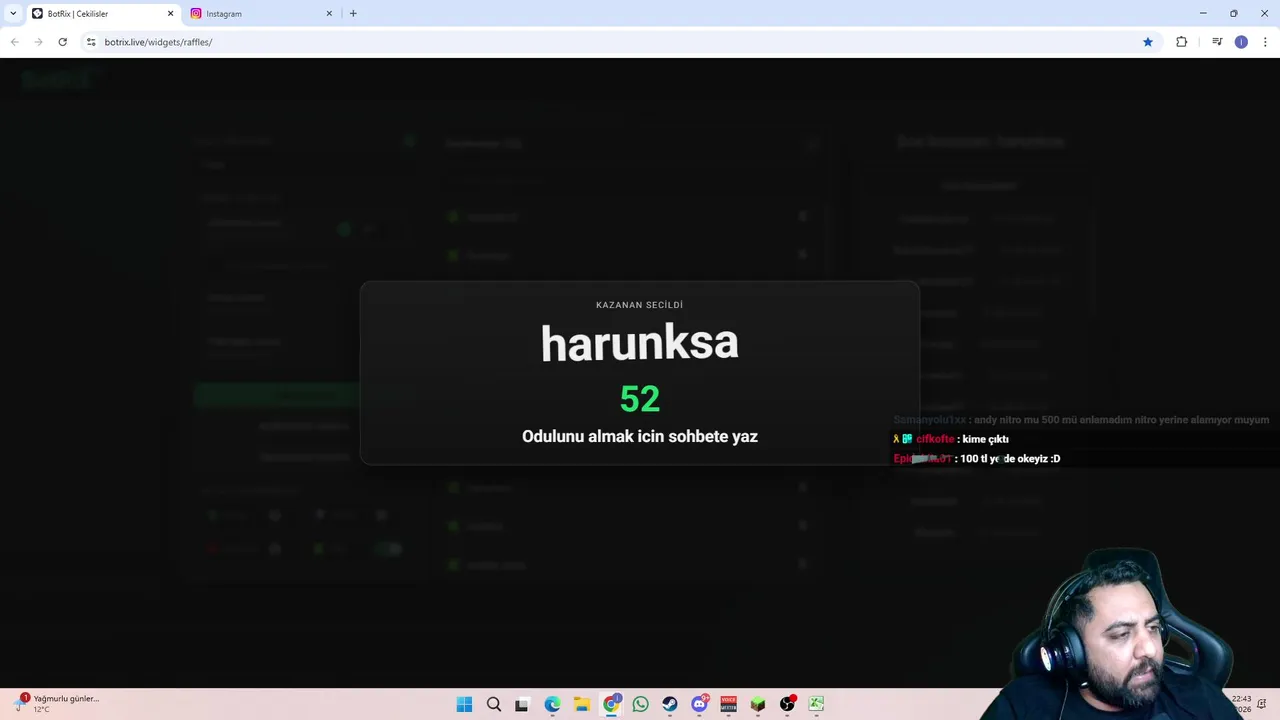Go back to the previous page
This screenshot has width=1280, height=720.
[14, 42]
